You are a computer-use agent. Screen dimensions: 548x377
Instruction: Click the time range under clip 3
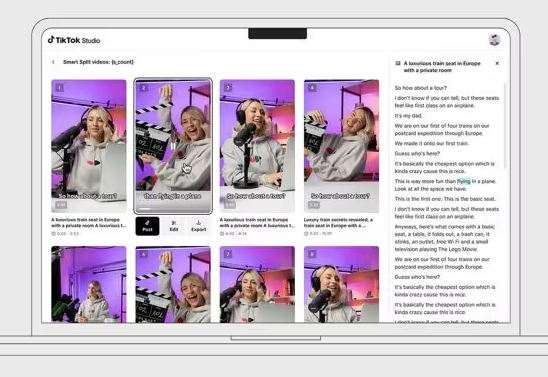pos(236,233)
